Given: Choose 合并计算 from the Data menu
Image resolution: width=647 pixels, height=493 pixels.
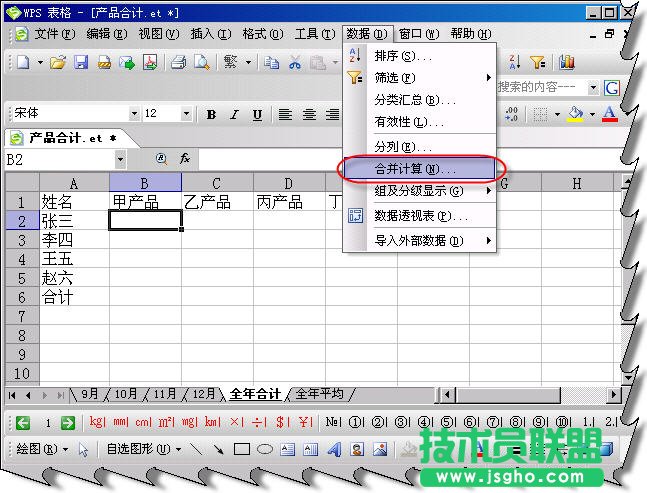Looking at the screenshot, I should pos(419,168).
